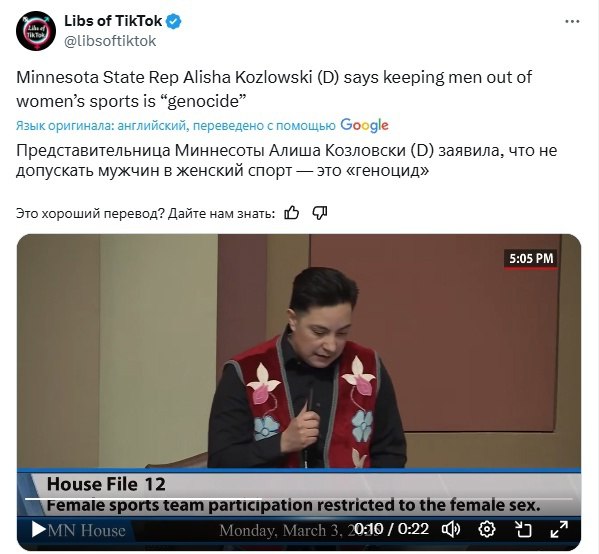Image resolution: width=599 pixels, height=554 pixels.
Task: Click the thumbs up translation feedback icon
Action: coord(291,213)
